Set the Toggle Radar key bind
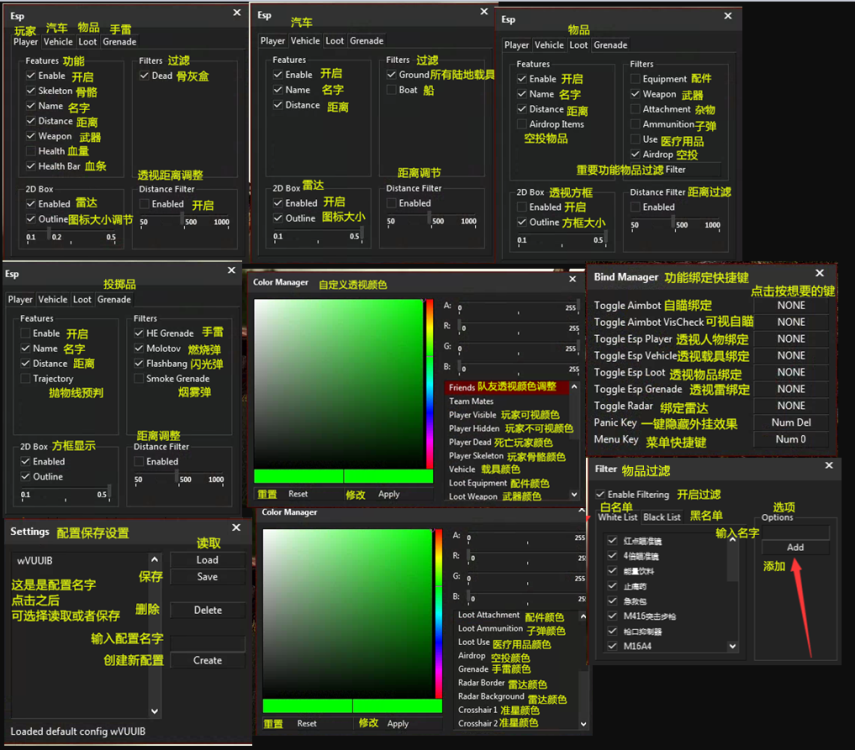855x750 pixels. 790,406
